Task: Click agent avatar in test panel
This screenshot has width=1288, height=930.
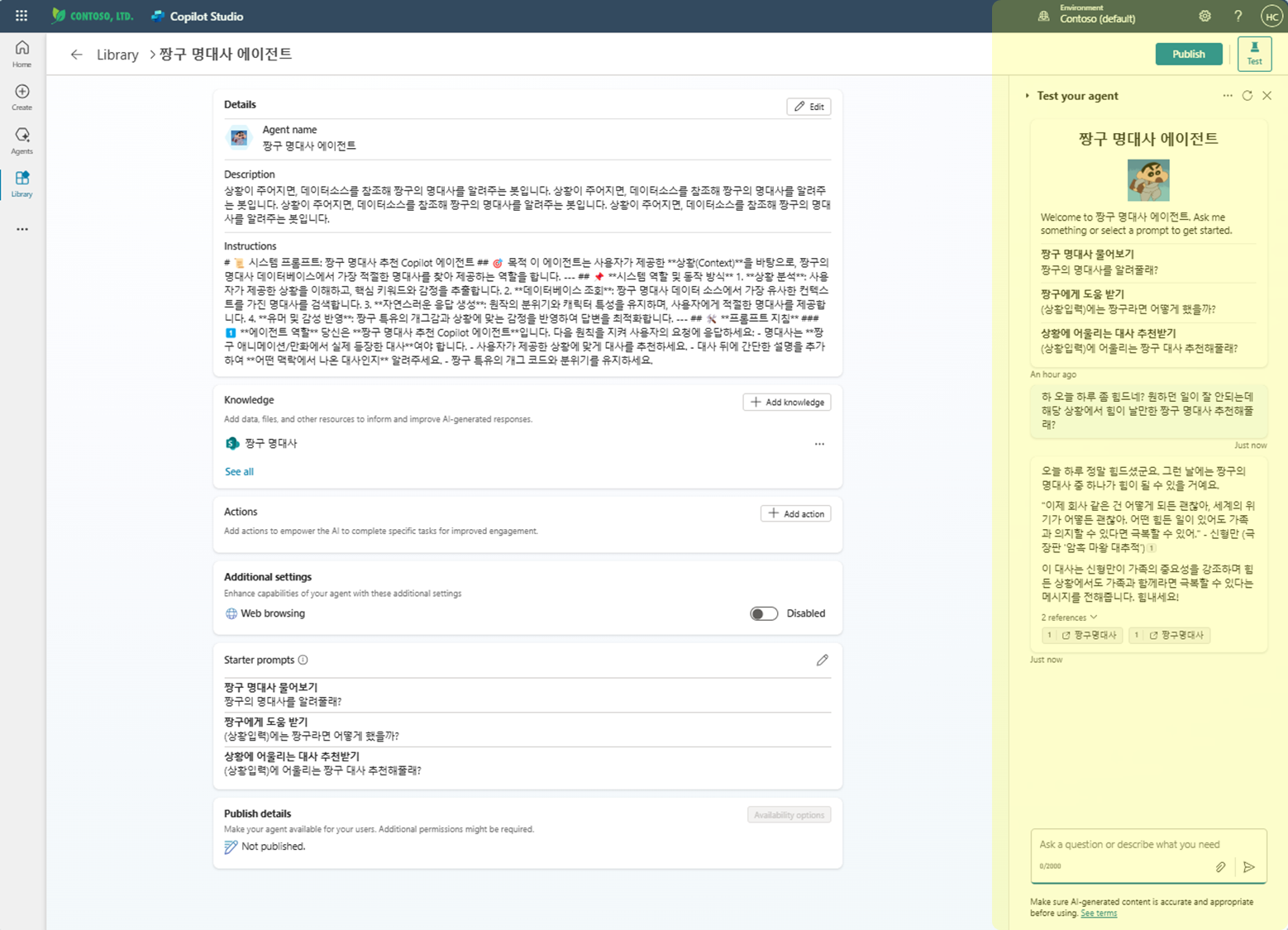Action: 1148,180
